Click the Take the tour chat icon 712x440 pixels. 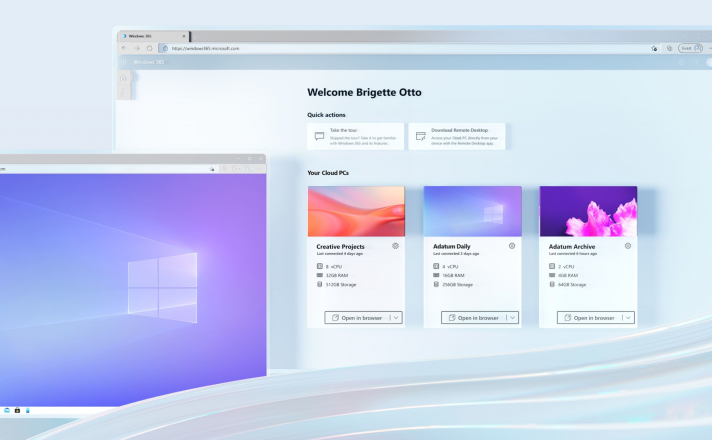pos(319,136)
